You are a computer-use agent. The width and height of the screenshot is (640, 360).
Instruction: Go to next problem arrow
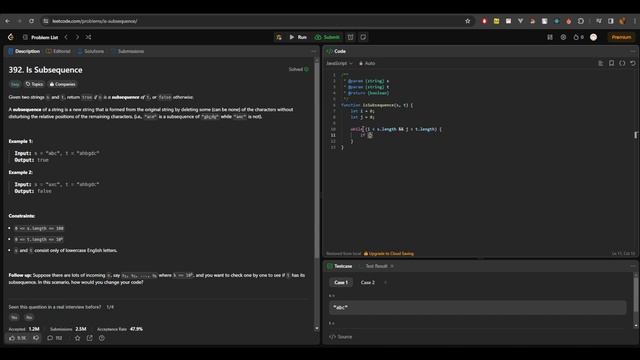click(77, 37)
